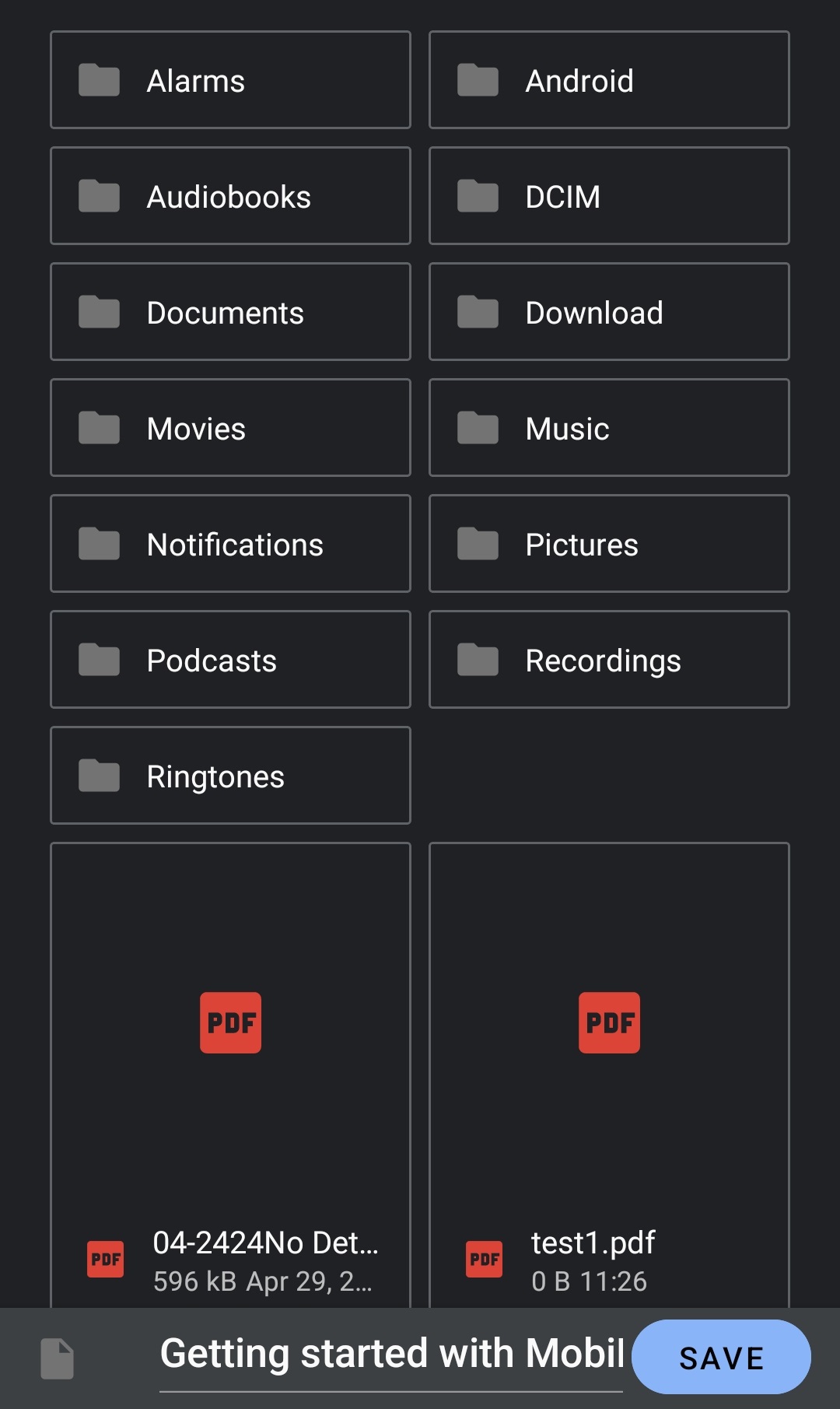Tap the Documents folder icon
This screenshot has width=840, height=1409.
click(x=99, y=312)
